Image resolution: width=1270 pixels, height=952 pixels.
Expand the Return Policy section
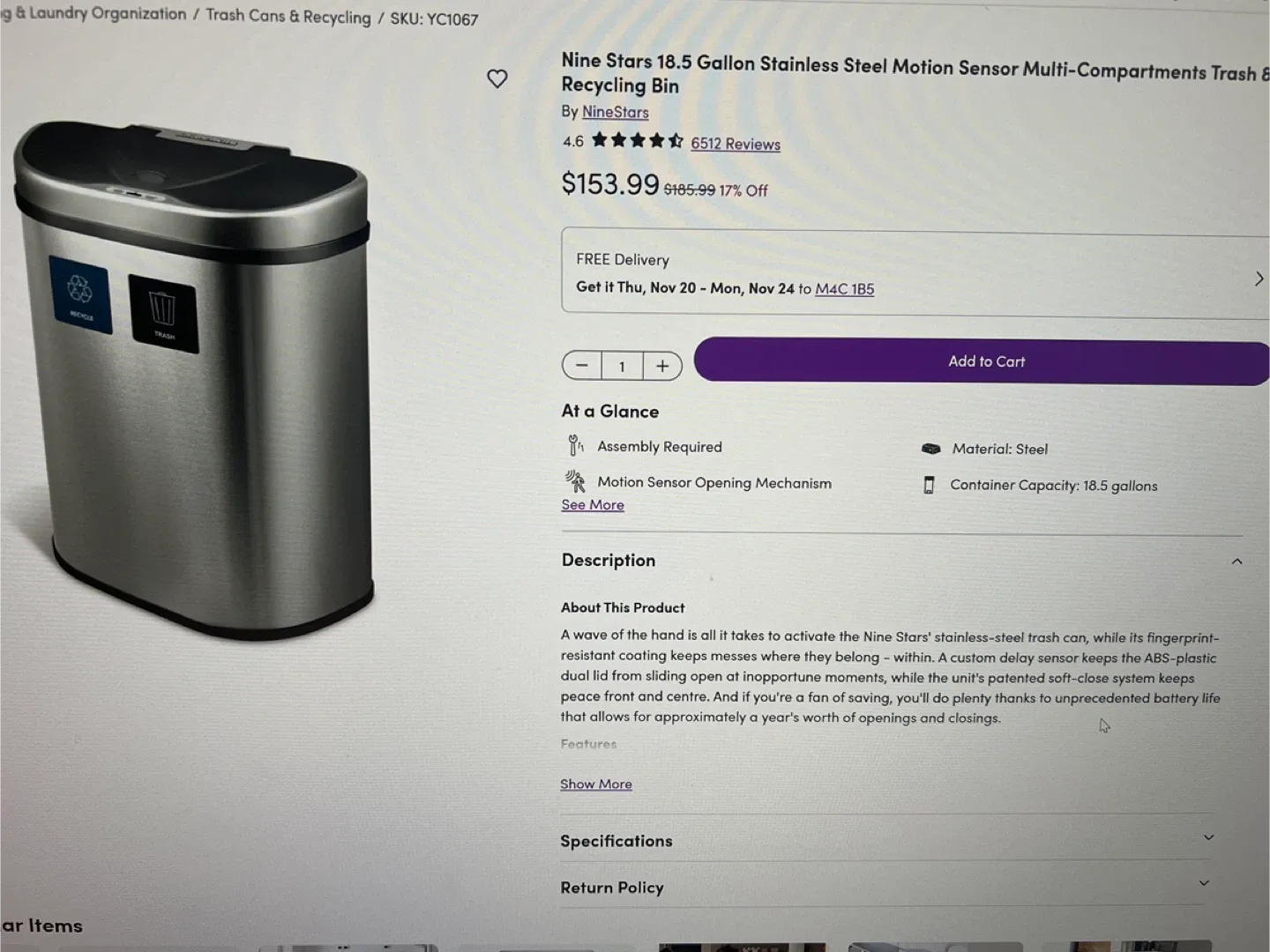pyautogui.click(x=1205, y=884)
